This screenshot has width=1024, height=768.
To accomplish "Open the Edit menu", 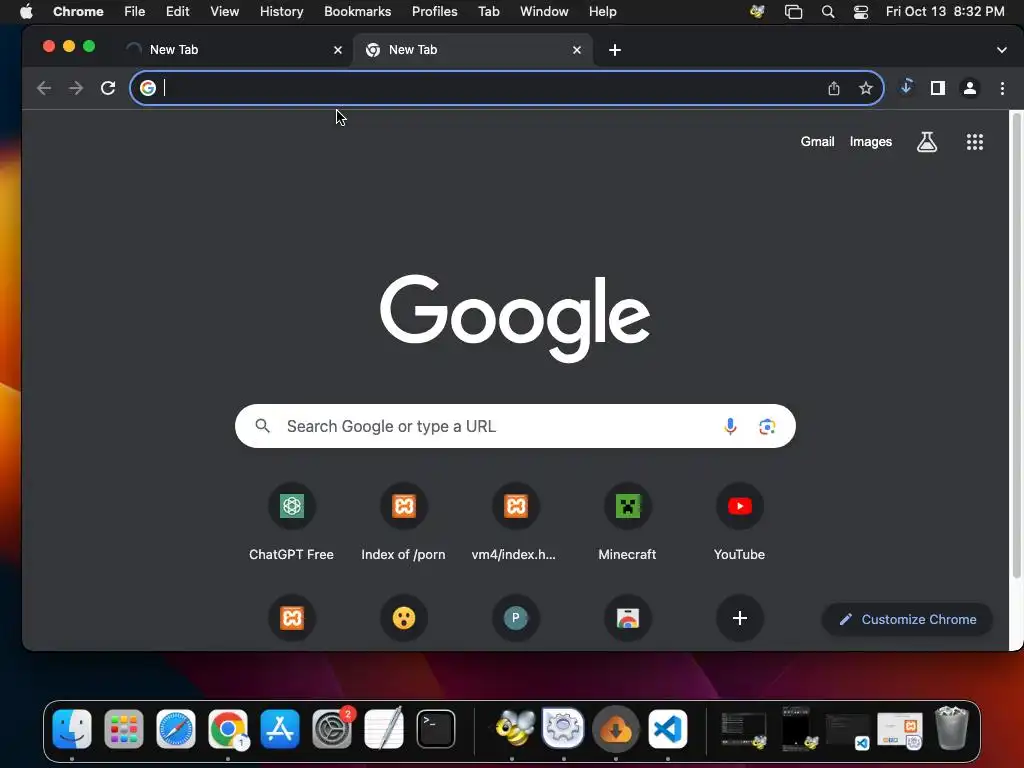I will (x=177, y=12).
